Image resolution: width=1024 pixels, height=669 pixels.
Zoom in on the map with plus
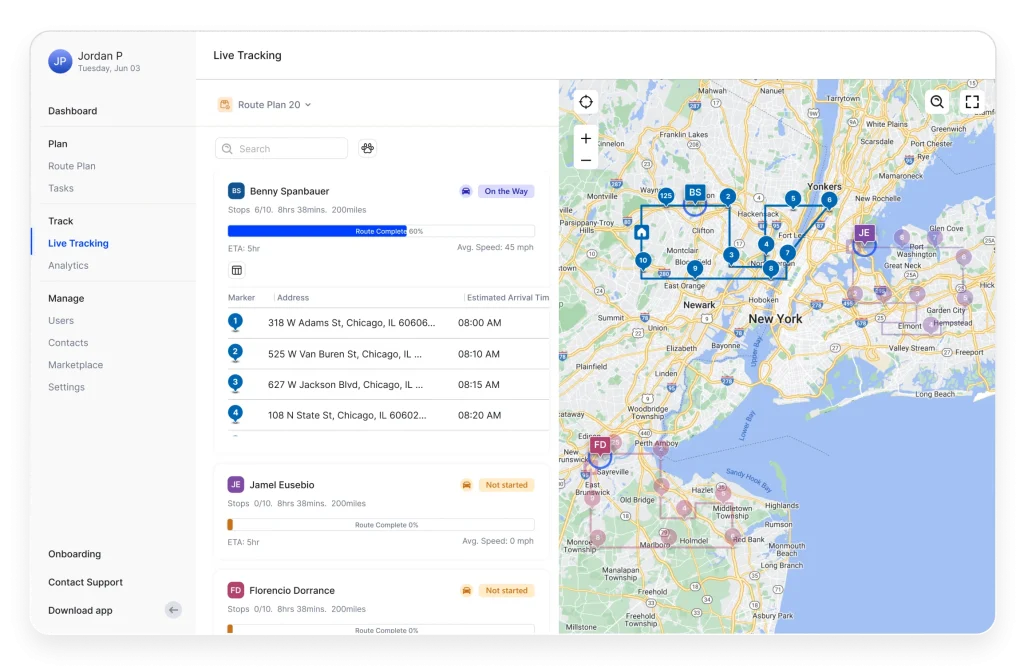(586, 139)
